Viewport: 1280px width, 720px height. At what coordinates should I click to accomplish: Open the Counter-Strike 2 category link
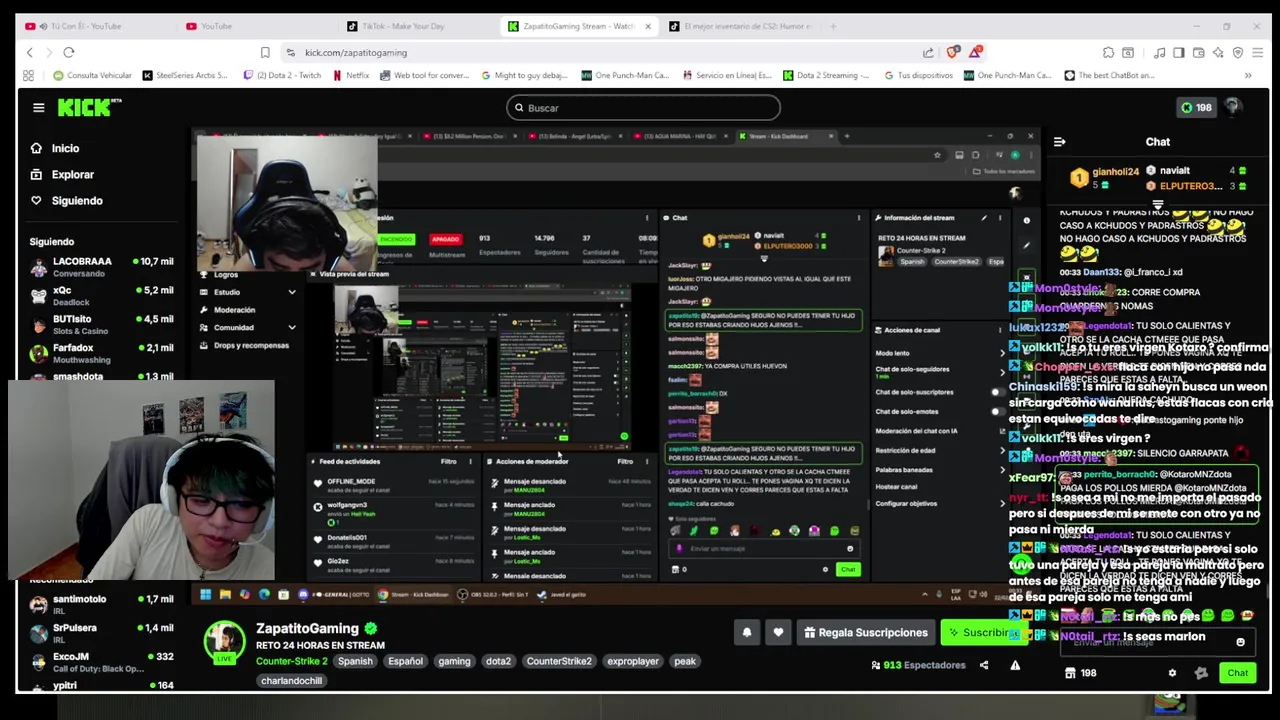pos(291,661)
